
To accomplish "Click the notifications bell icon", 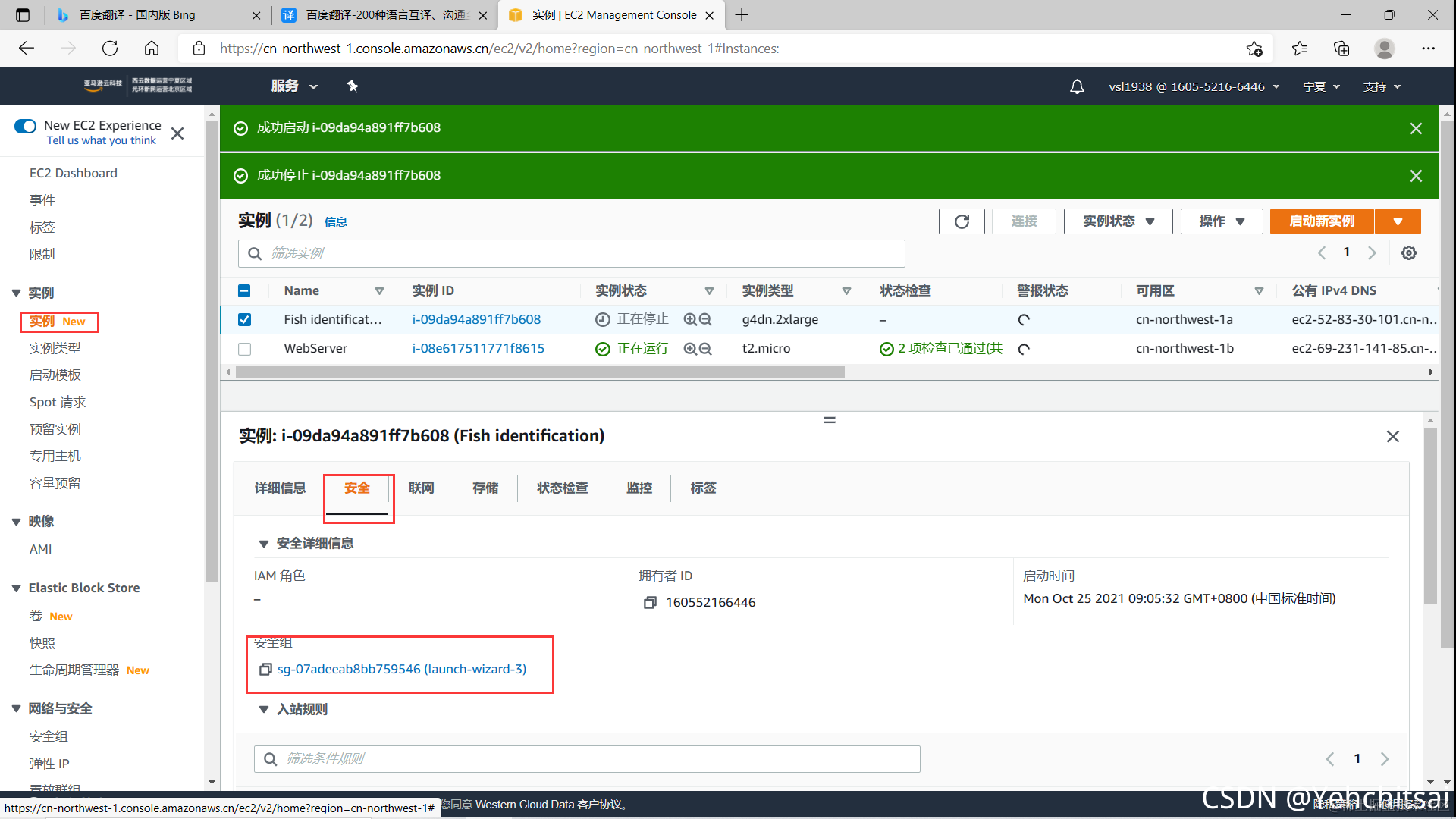I will click(1077, 86).
